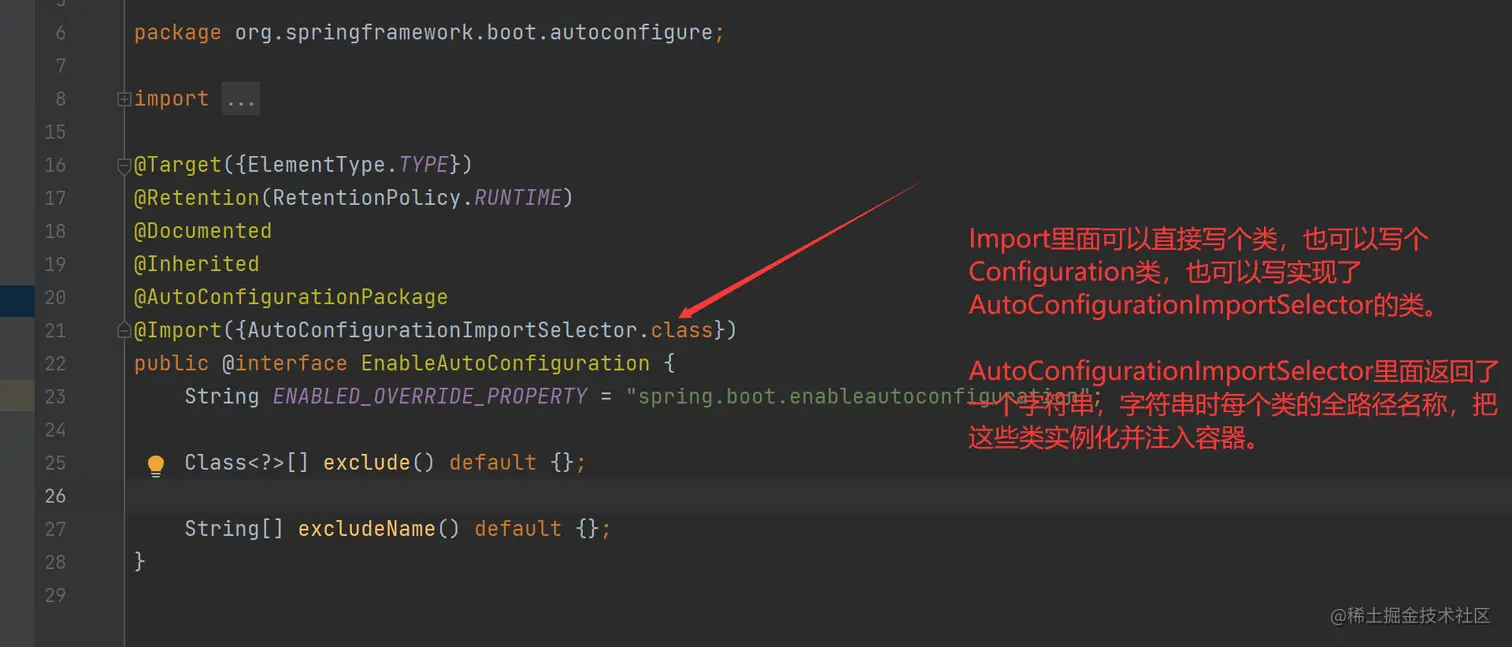The height and width of the screenshot is (647, 1512).
Task: Click the "import" keyword on line 8
Action: pyautogui.click(x=172, y=99)
